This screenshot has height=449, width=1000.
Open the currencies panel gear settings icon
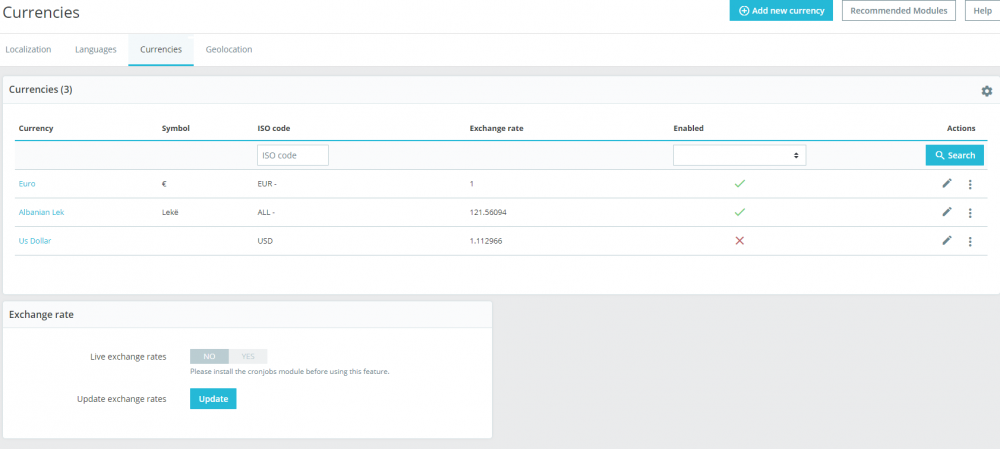click(987, 91)
